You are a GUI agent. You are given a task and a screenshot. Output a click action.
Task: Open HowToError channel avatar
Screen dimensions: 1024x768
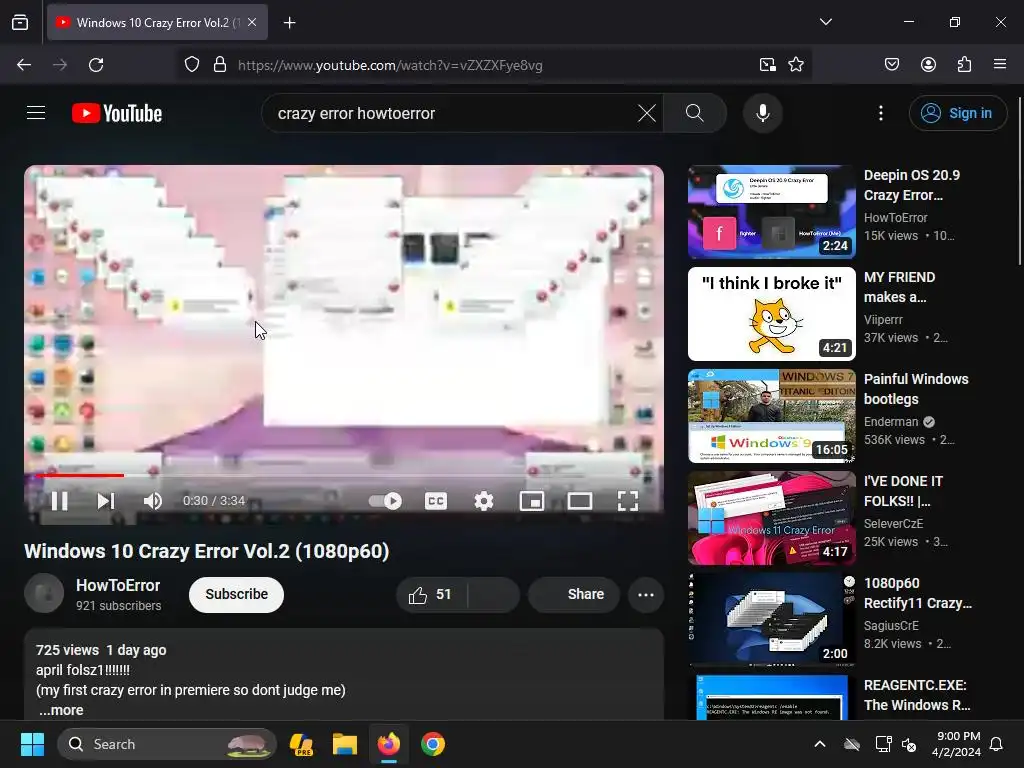point(44,593)
